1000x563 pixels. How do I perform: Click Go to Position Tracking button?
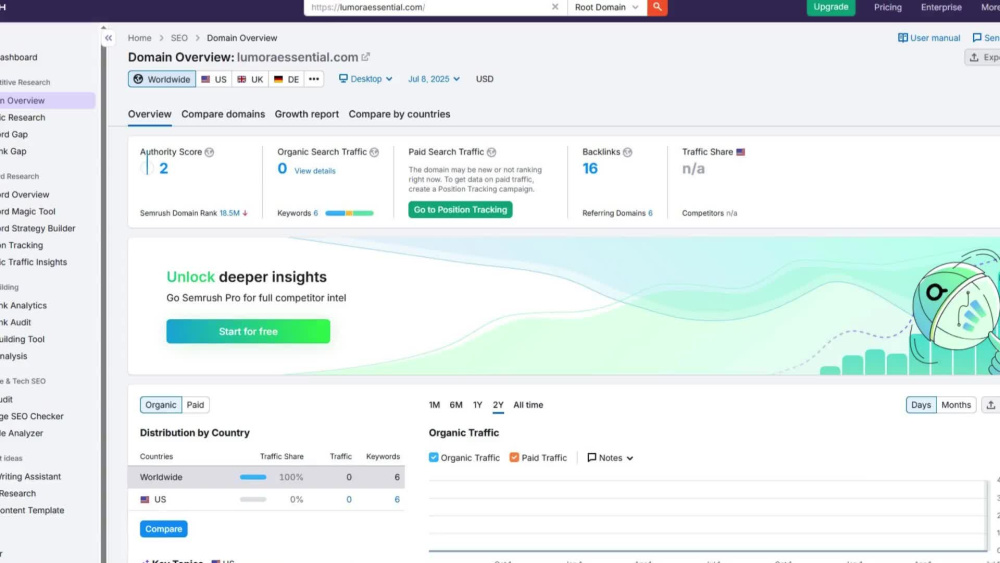(460, 210)
